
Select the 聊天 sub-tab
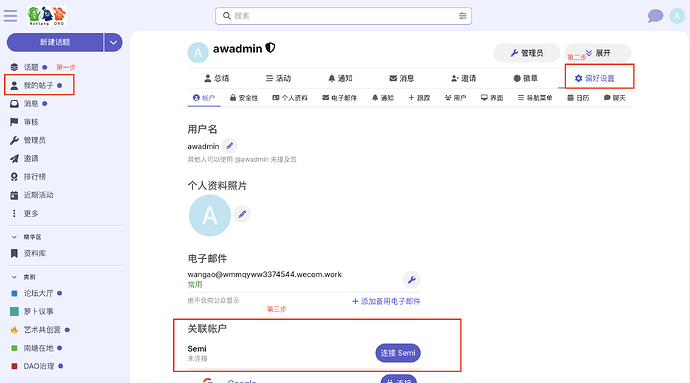(614, 98)
